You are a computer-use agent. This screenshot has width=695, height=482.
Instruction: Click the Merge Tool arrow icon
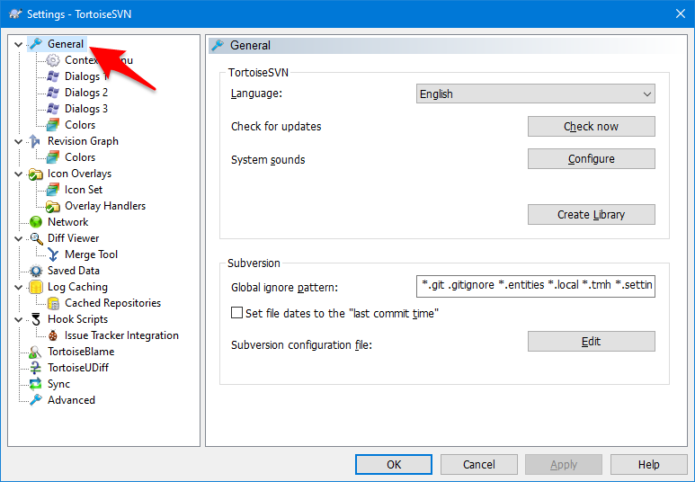[x=53, y=255]
